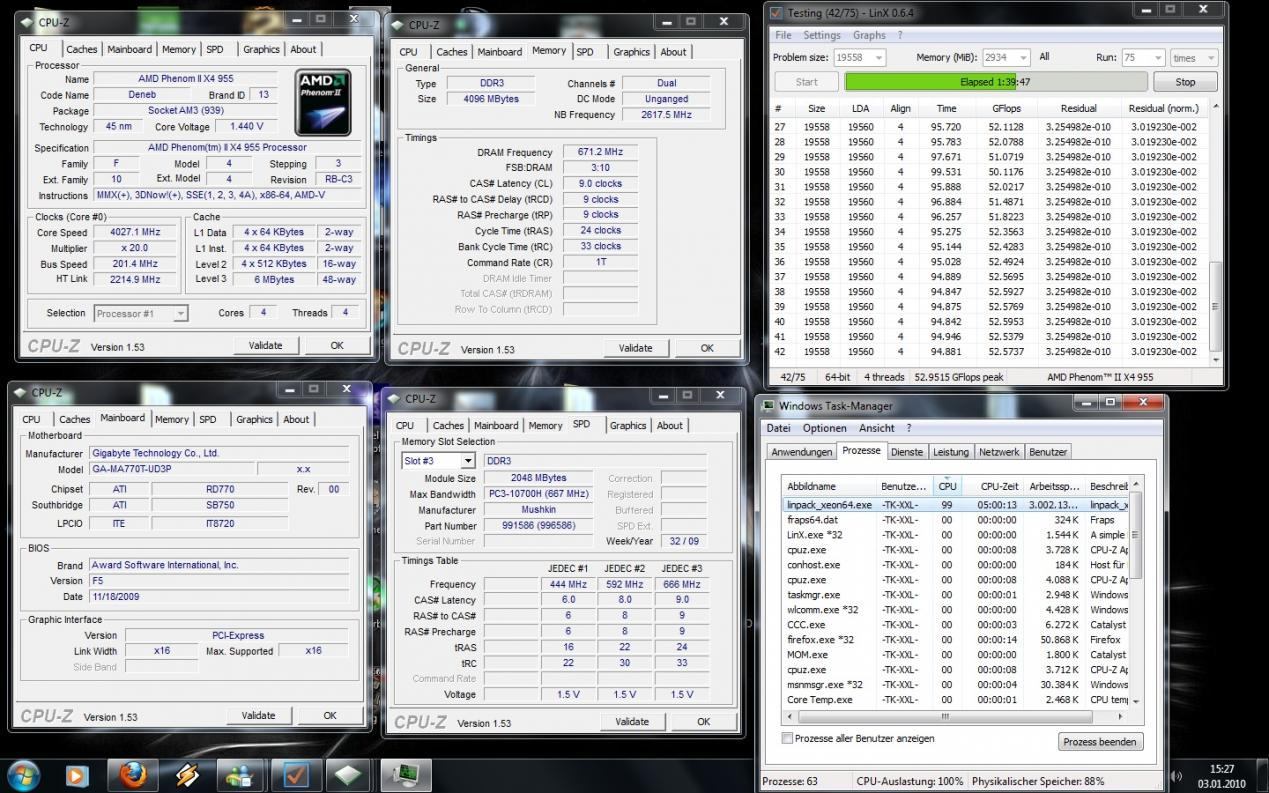Open the Settings menu in LinX

pos(822,35)
